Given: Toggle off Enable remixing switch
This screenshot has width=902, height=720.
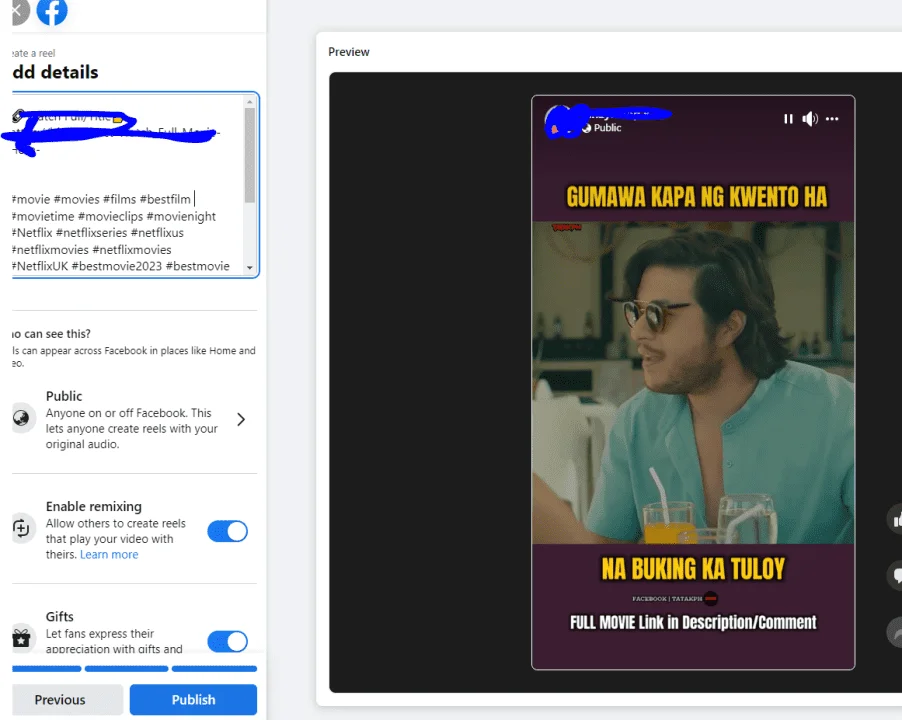Looking at the screenshot, I should (x=228, y=531).
